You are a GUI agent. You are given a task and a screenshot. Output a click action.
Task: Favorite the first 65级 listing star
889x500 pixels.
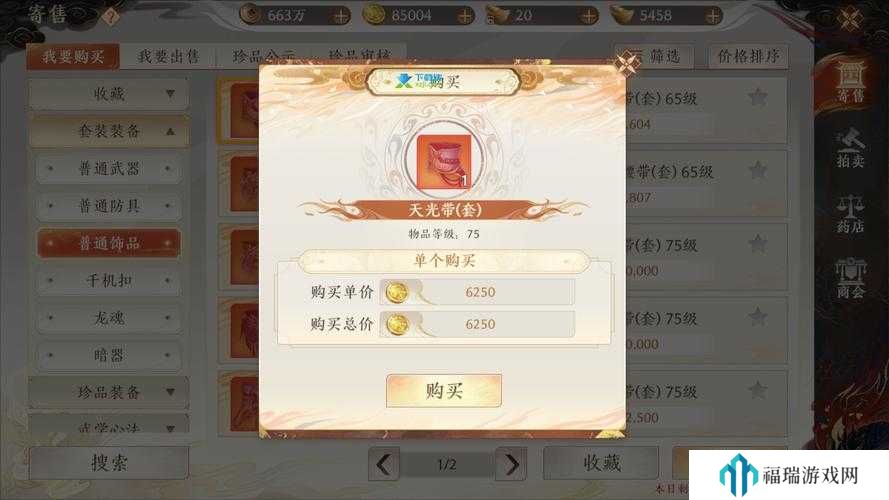(x=757, y=98)
